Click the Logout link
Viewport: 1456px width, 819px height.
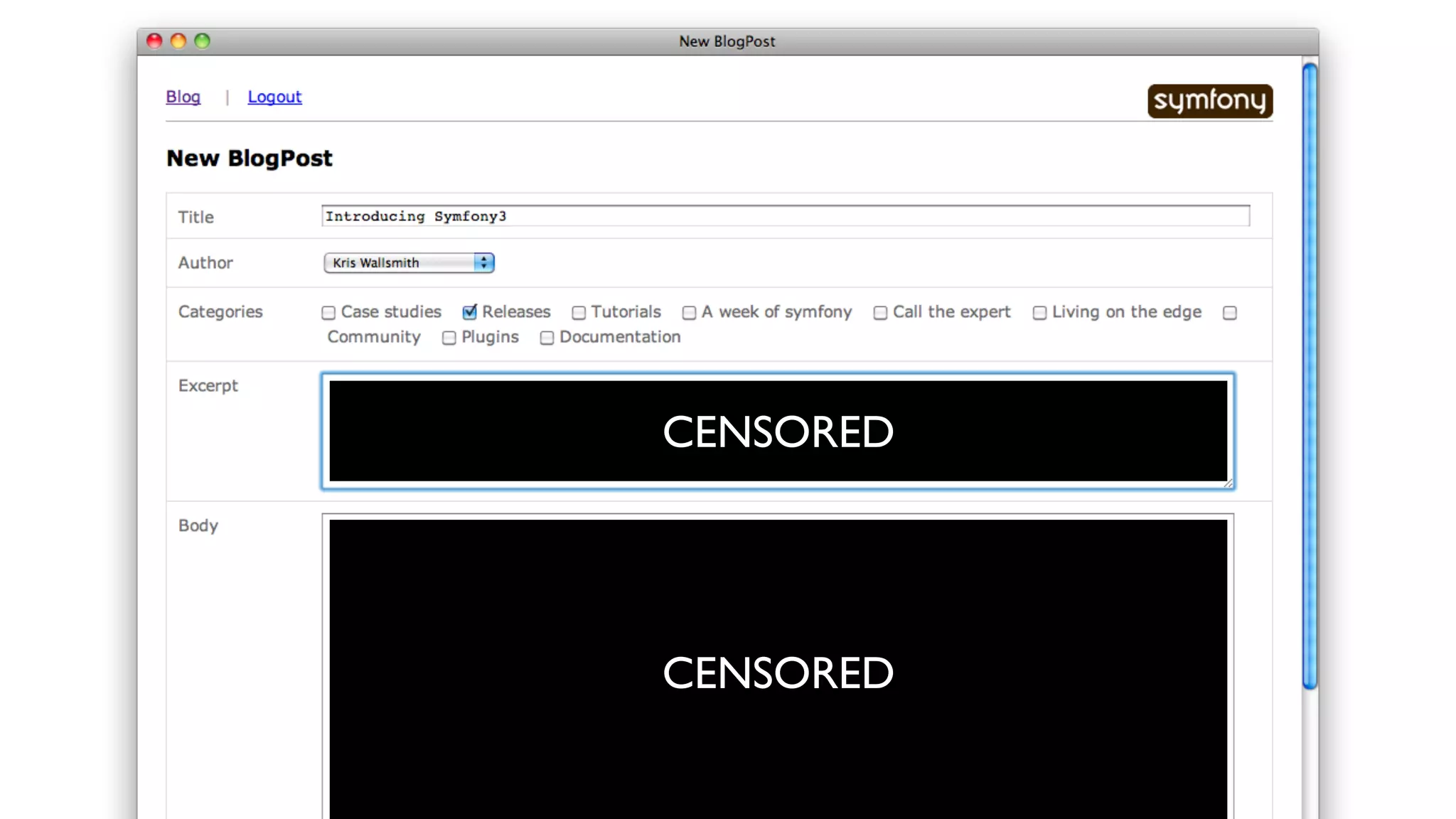coord(274,97)
